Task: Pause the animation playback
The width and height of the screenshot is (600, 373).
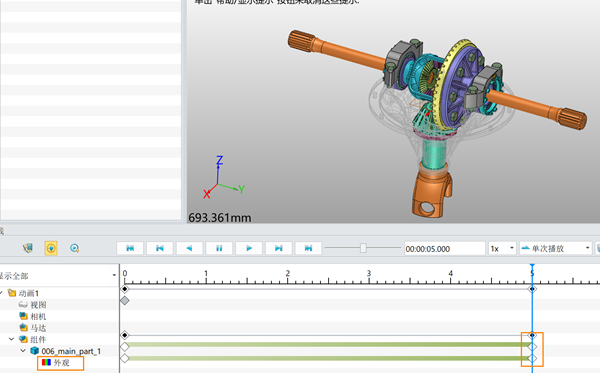Action: pyautogui.click(x=219, y=248)
